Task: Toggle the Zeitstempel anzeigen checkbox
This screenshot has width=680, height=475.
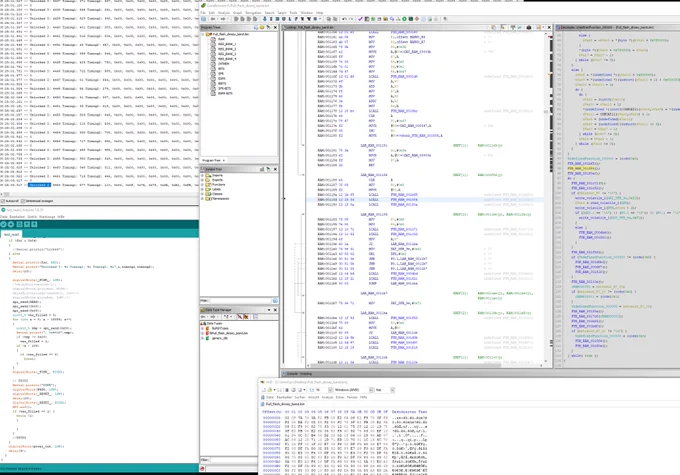Action: tap(23, 201)
